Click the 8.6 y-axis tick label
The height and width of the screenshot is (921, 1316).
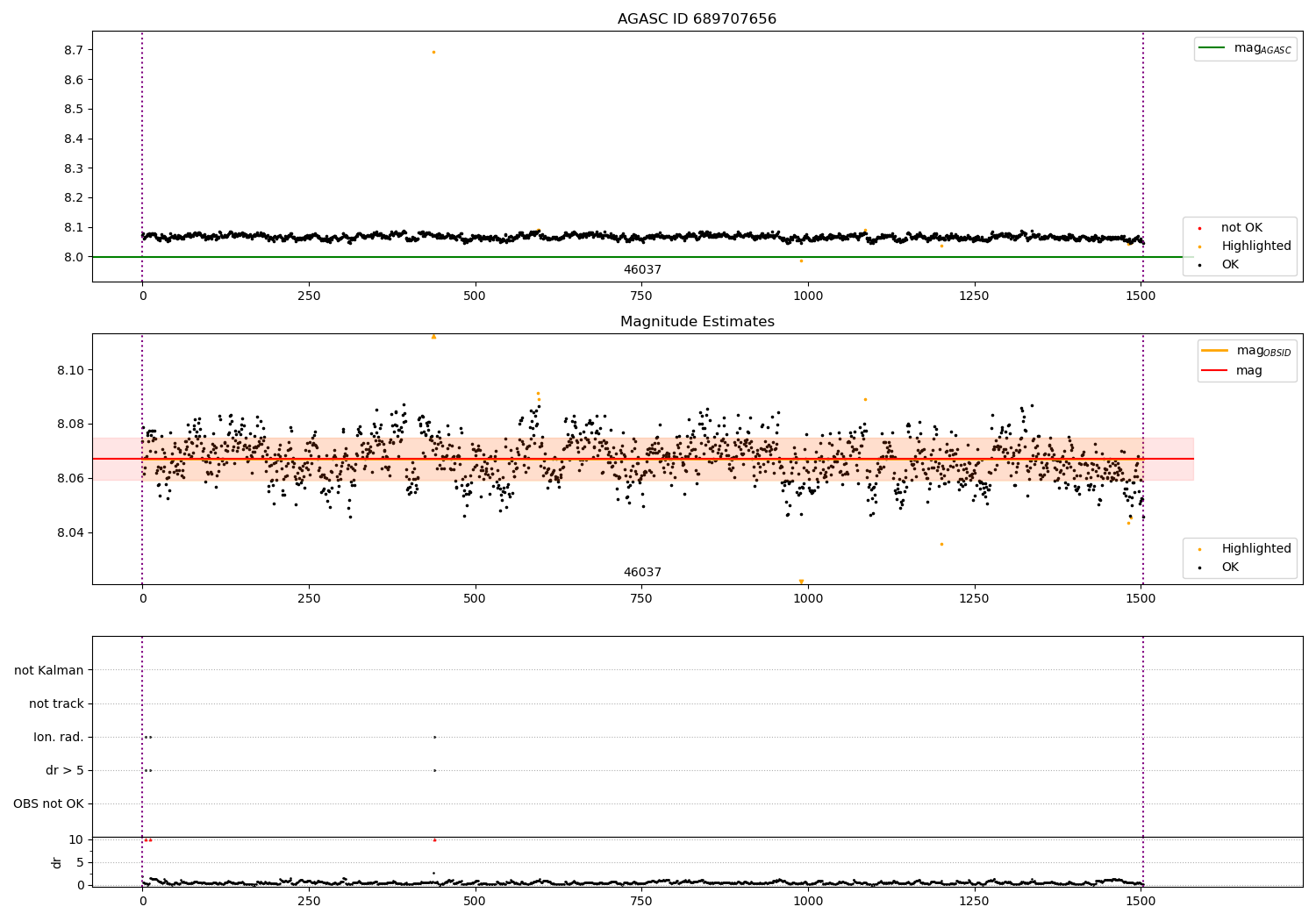point(74,80)
